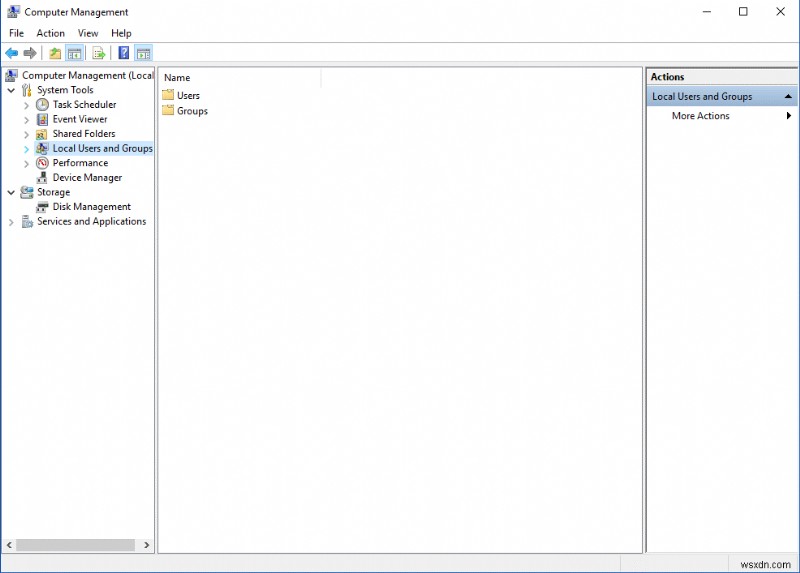Screen dimensions: 800x573
Task: Select the Users folder in the list
Action: [188, 95]
